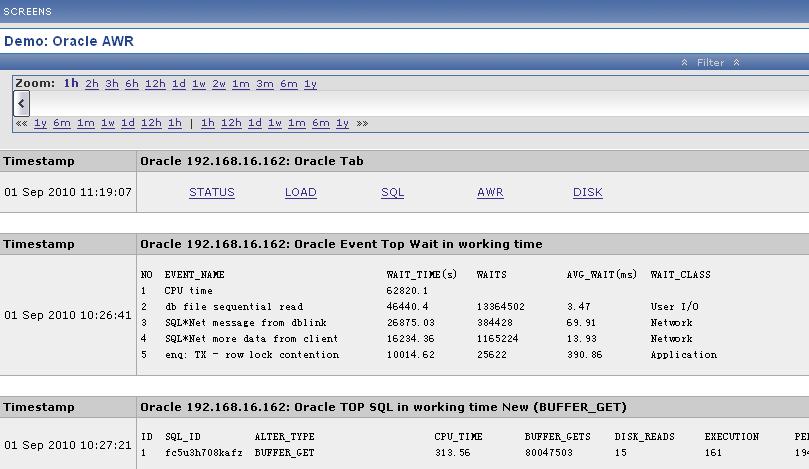Move back 1w in navigation row
Viewport: 809px width, 469px height.
click(x=108, y=123)
